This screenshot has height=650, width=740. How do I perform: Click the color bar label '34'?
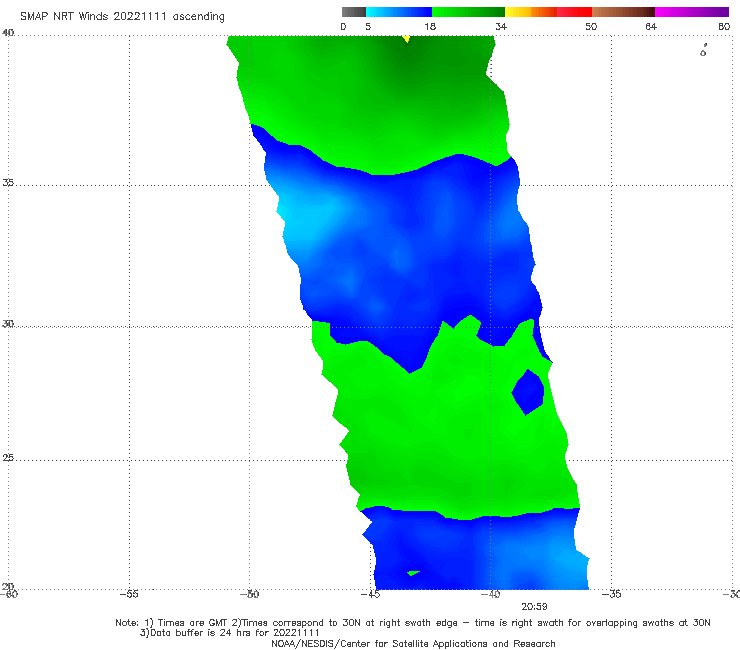(501, 27)
